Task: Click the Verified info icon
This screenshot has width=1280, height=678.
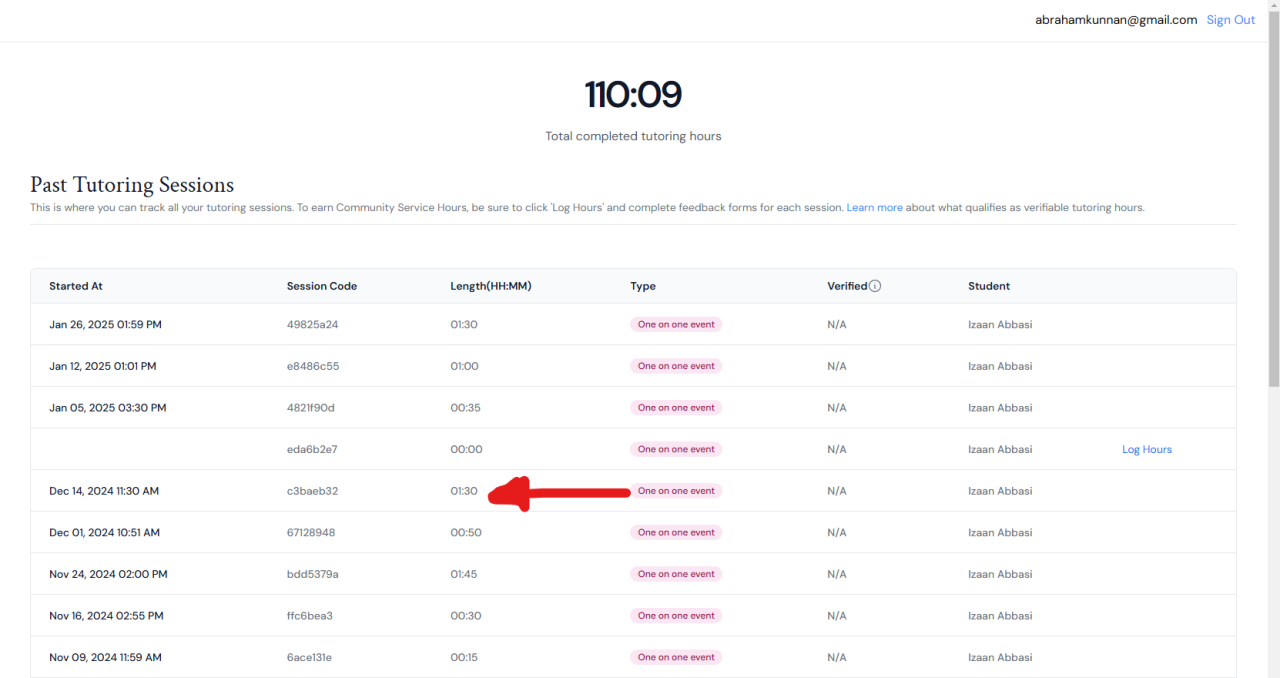Action: coord(875,286)
